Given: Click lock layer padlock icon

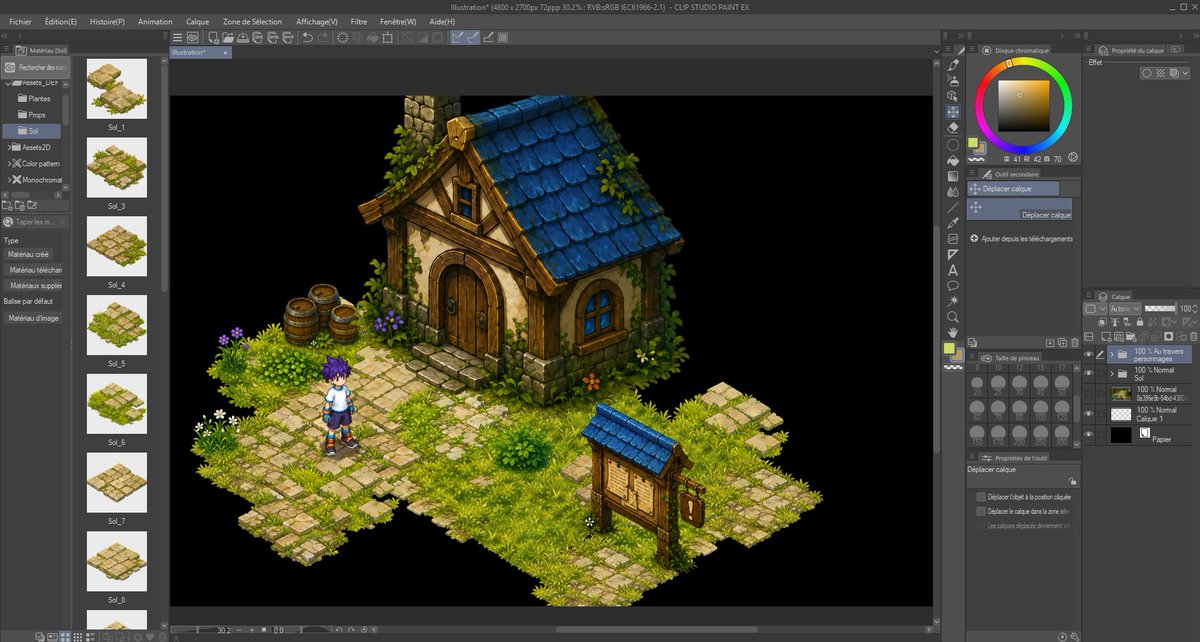Looking at the screenshot, I should (x=1140, y=322).
